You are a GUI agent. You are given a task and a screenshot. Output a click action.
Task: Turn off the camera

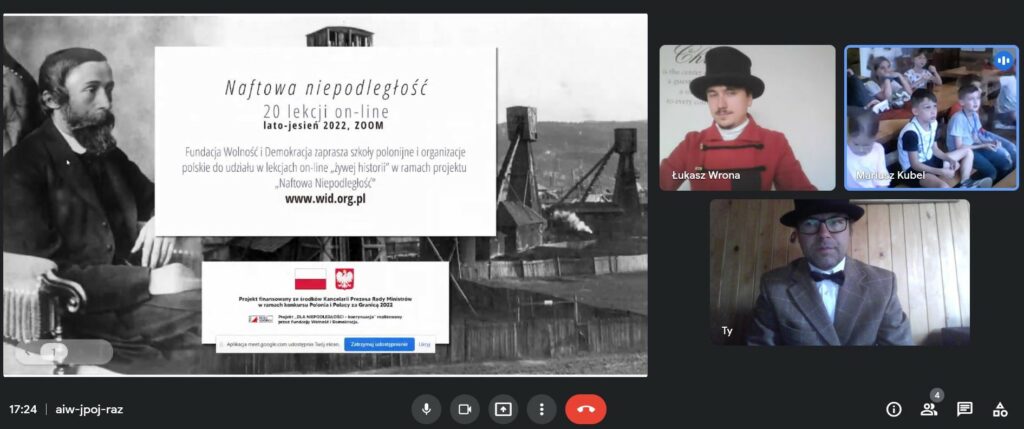(464, 409)
